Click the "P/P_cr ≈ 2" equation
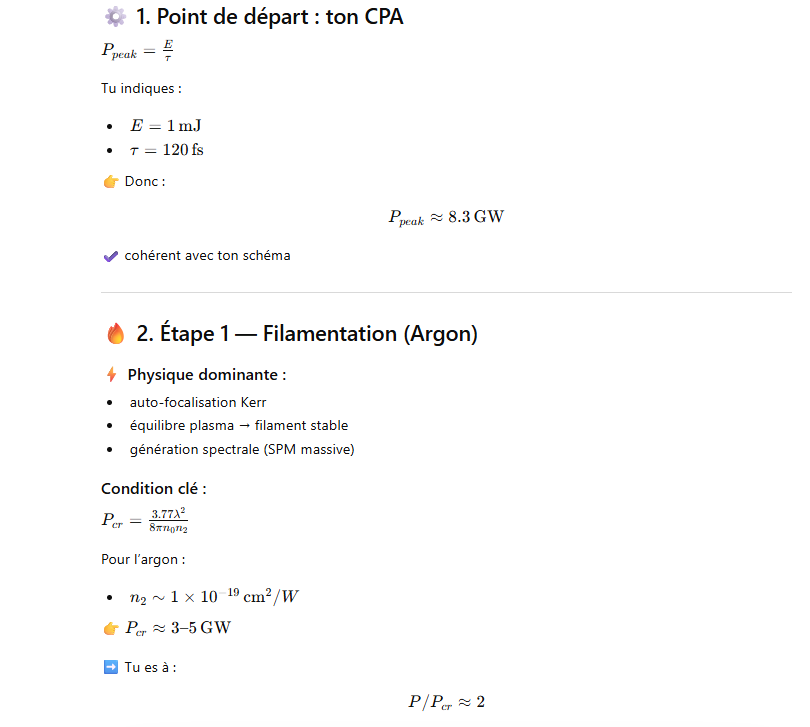The width and height of the screenshot is (810, 727). 446,702
